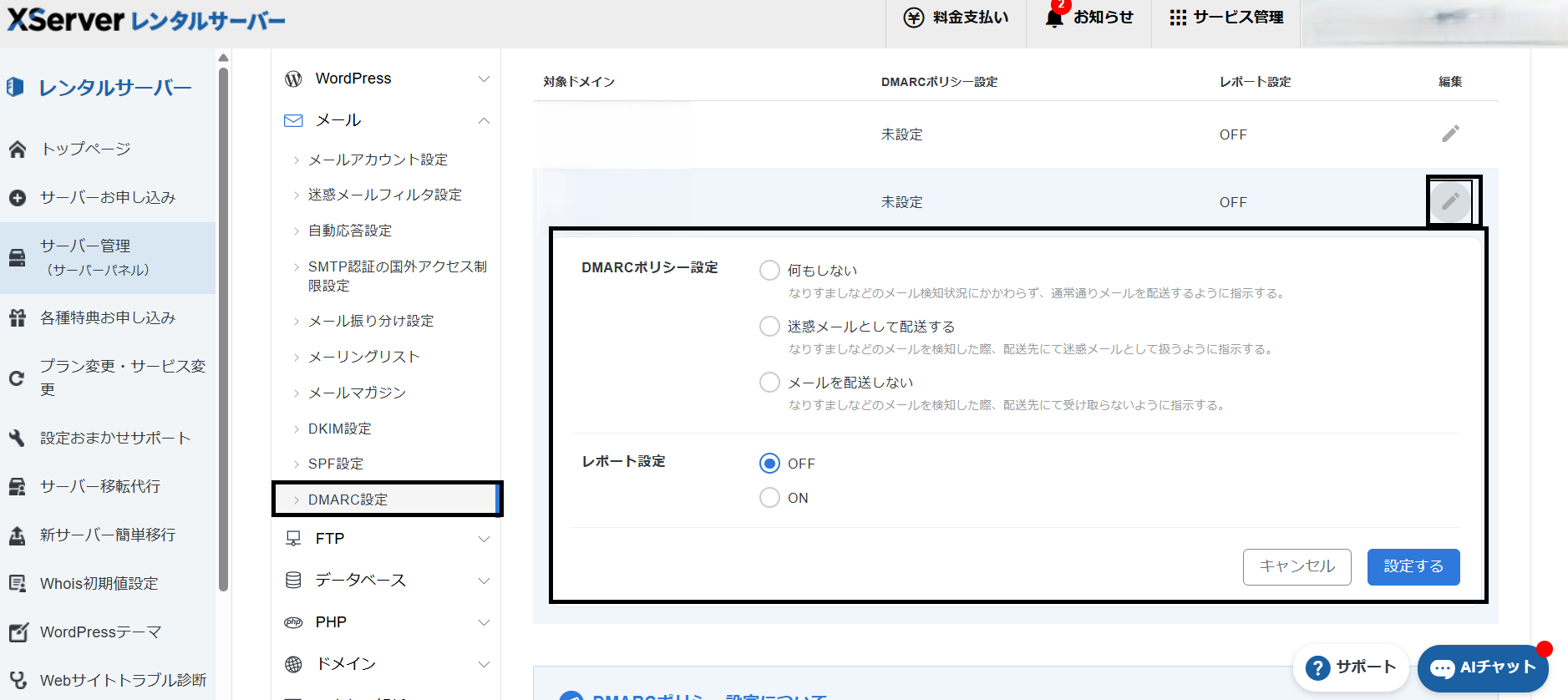Click the gift icon beside 各種特典お申し込み

(x=18, y=318)
